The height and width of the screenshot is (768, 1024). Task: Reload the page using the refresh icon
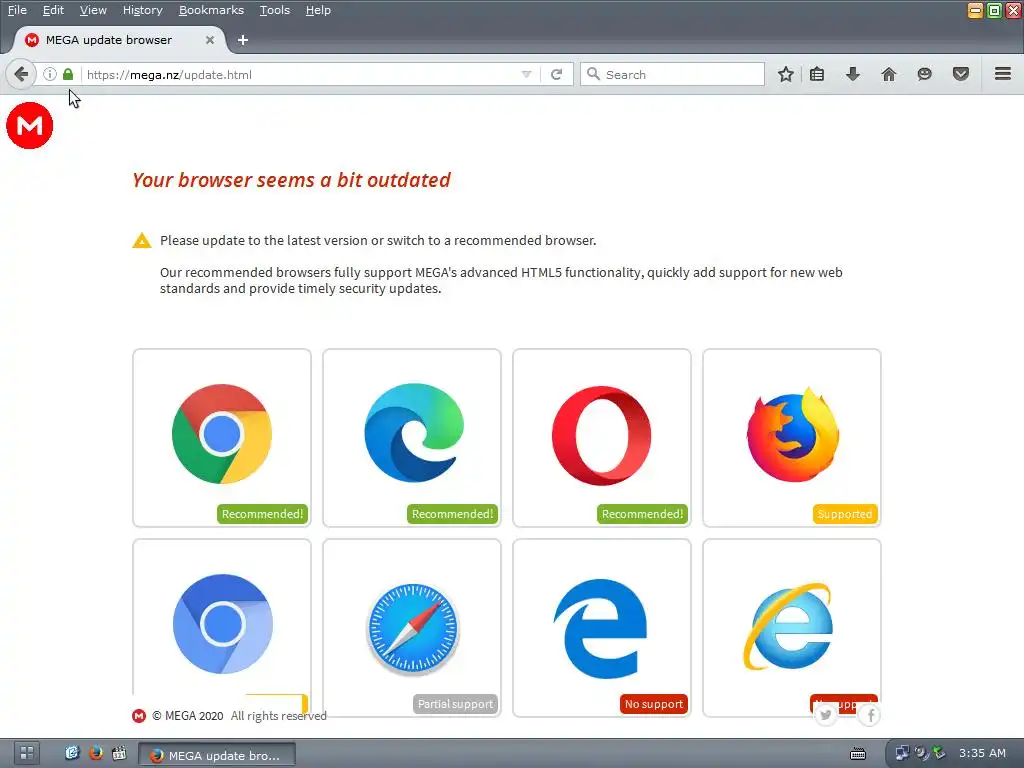click(556, 74)
